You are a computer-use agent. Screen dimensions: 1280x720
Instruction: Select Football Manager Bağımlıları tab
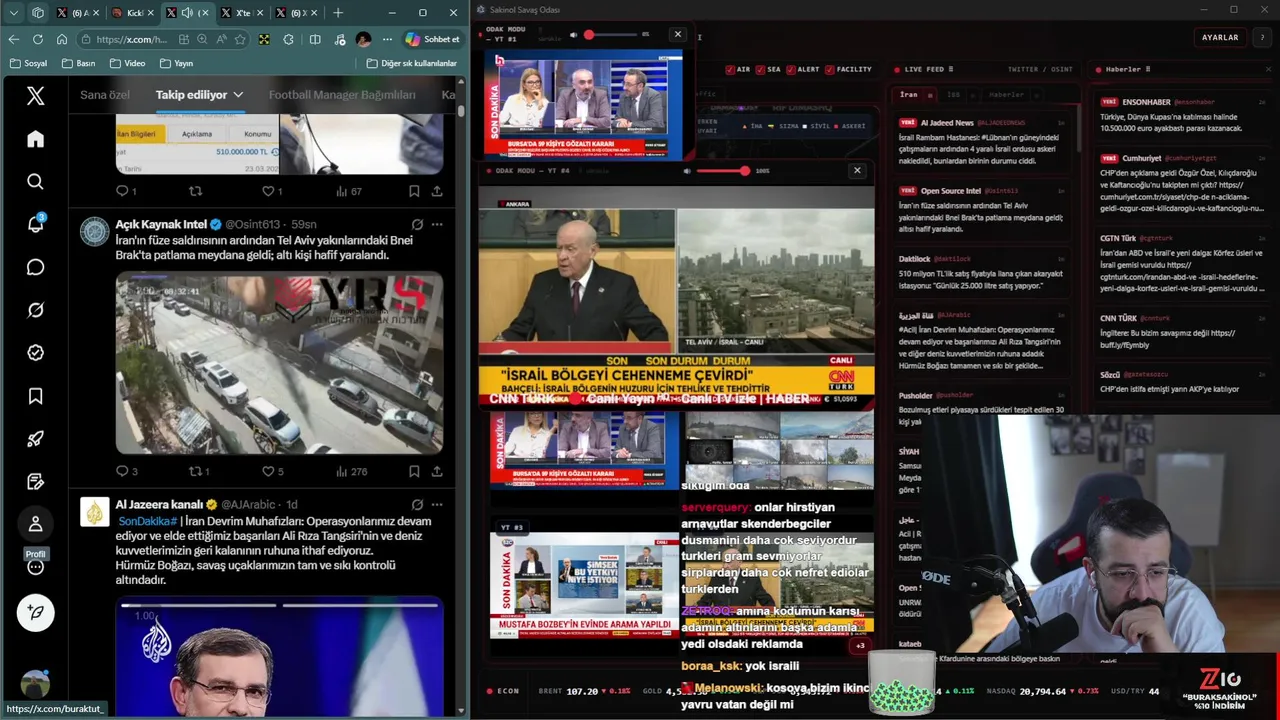(342, 95)
